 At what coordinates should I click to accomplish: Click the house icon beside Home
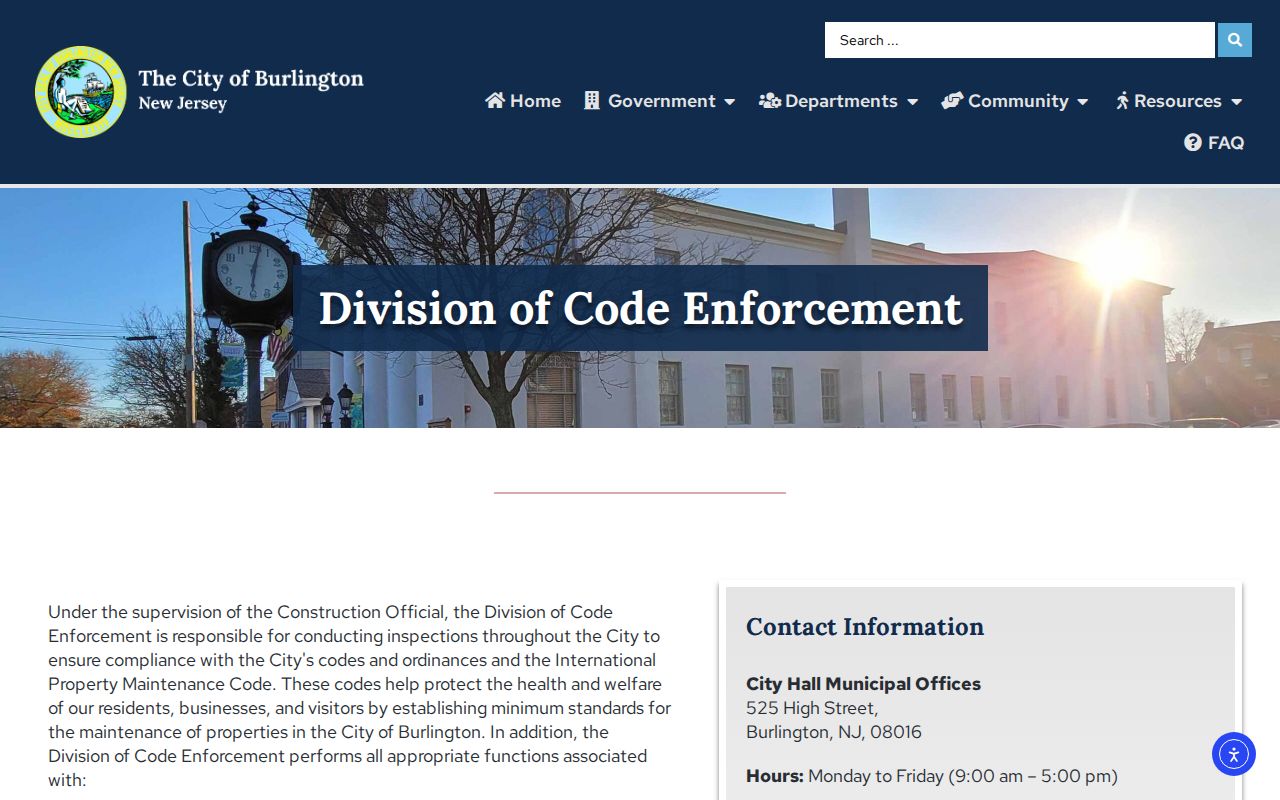[x=495, y=101]
